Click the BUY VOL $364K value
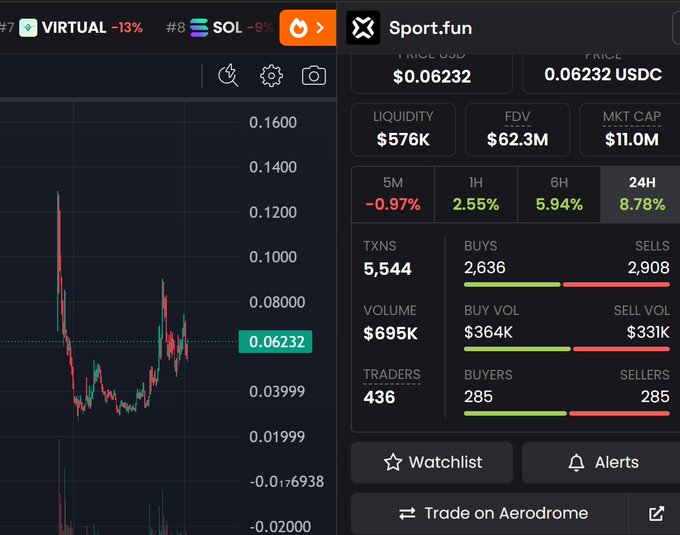 (488, 333)
